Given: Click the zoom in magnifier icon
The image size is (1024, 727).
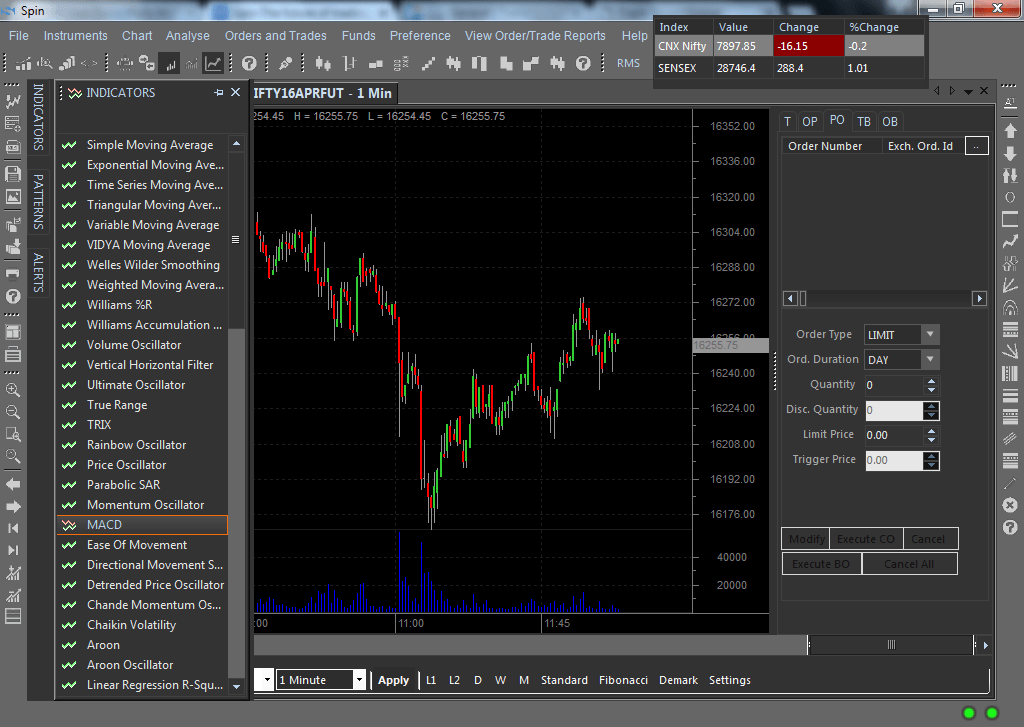Looking at the screenshot, I should click(13, 390).
